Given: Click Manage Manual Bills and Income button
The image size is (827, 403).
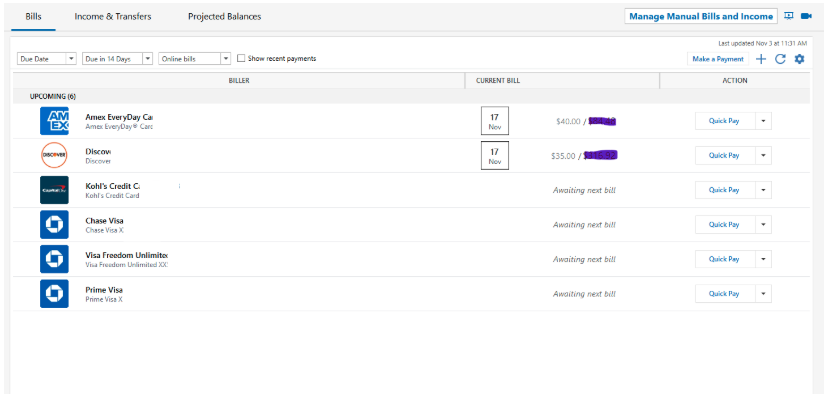Looking at the screenshot, I should coord(699,17).
